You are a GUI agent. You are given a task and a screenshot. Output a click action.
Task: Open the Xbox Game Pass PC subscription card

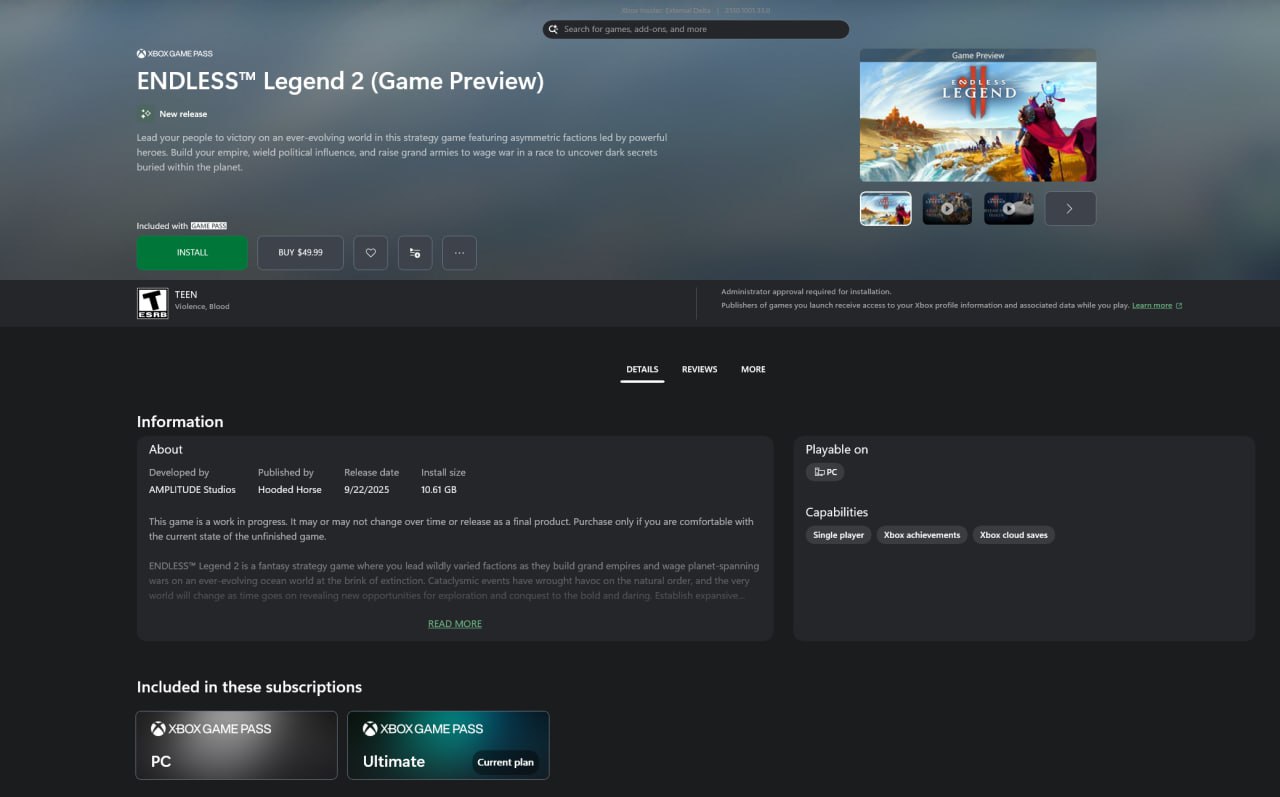(x=236, y=745)
